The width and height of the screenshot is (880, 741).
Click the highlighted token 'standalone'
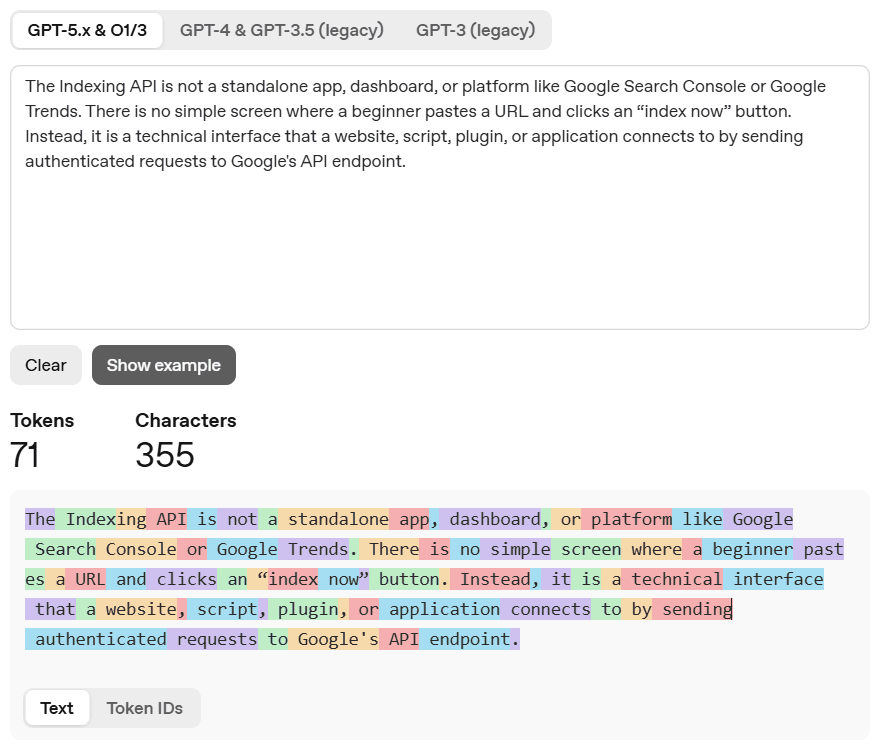coord(333,519)
